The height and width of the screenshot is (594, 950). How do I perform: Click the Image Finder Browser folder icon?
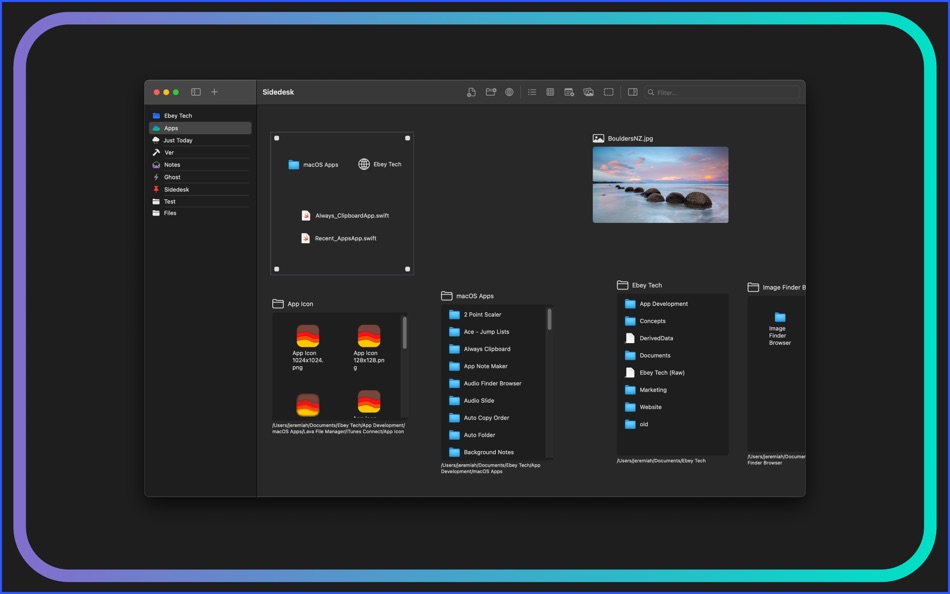(x=780, y=317)
